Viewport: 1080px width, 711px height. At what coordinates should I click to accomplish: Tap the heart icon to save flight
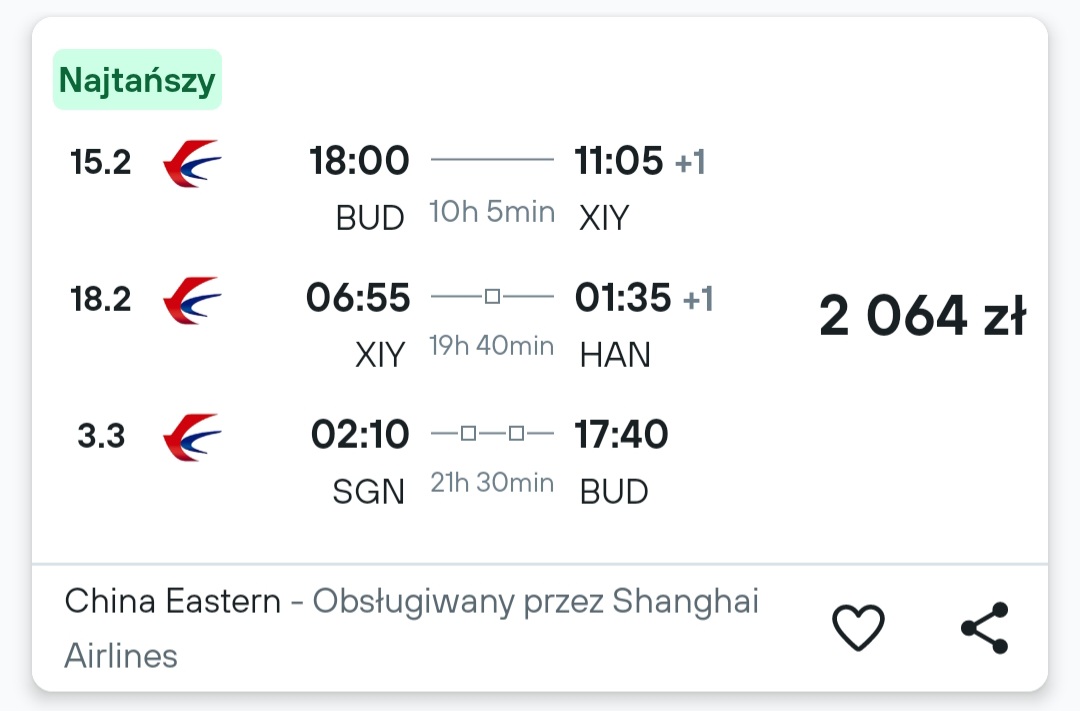click(858, 627)
